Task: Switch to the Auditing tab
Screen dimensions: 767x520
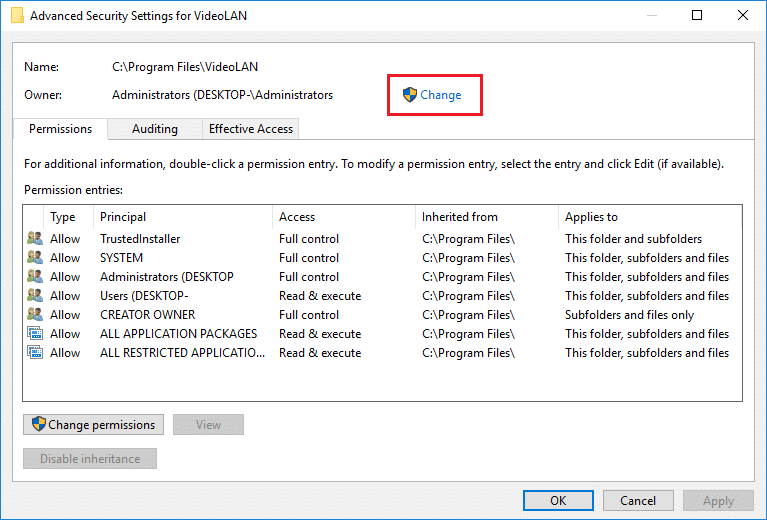Action: [155, 129]
